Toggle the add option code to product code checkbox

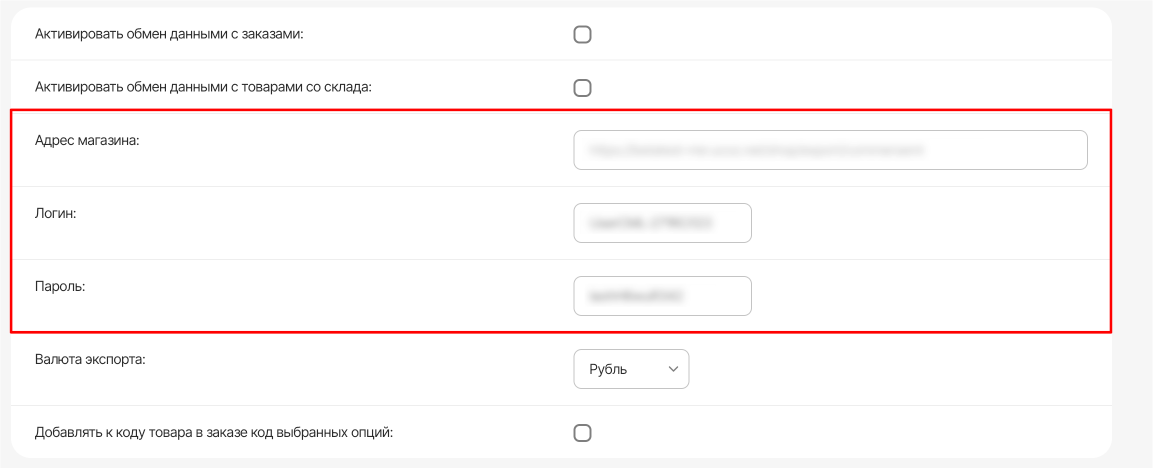click(x=582, y=433)
